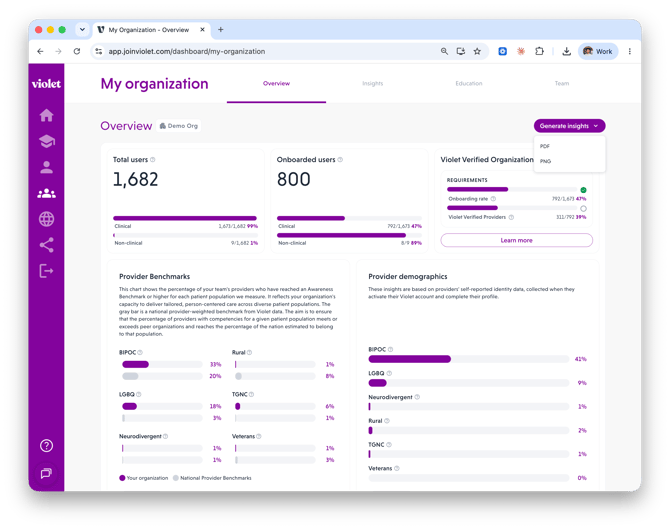Click the Provider Benchmarks heading
Image resolution: width=670 pixels, height=529 pixels.
click(155, 276)
